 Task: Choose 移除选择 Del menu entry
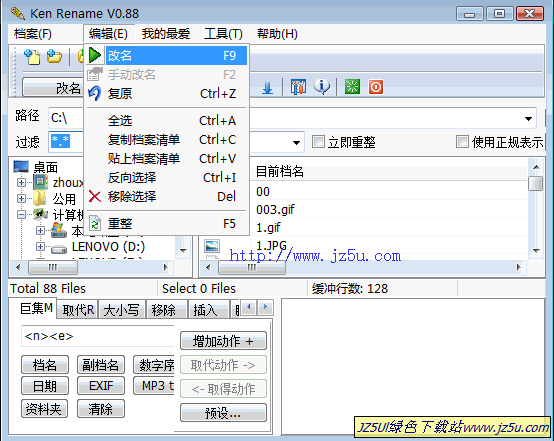166,196
